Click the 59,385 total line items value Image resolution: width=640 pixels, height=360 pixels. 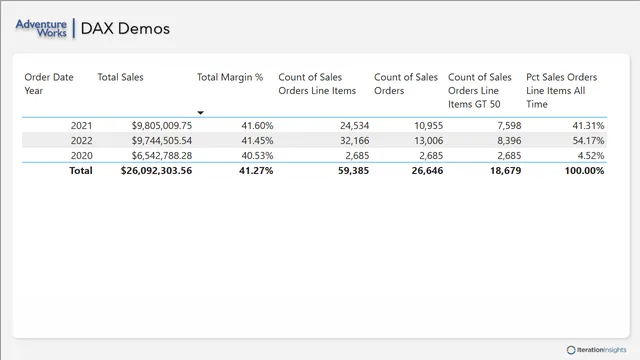(x=353, y=171)
